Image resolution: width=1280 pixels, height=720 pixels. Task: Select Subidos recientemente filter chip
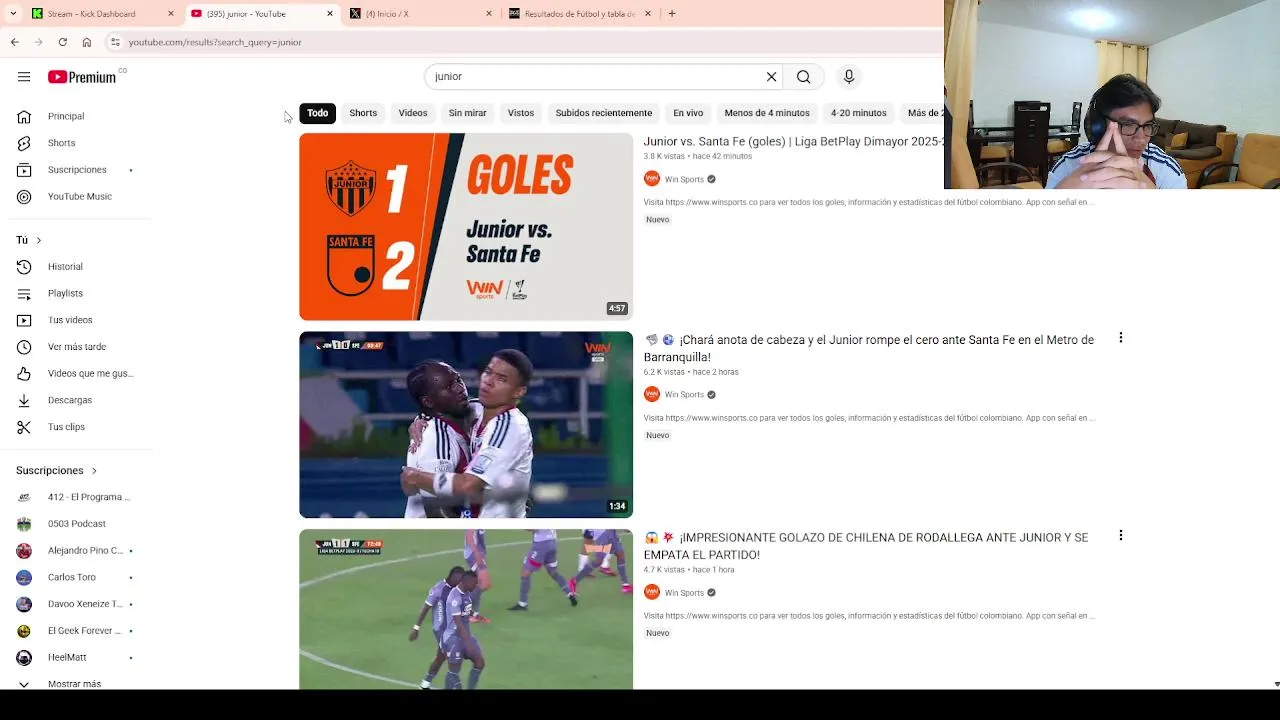click(x=604, y=113)
